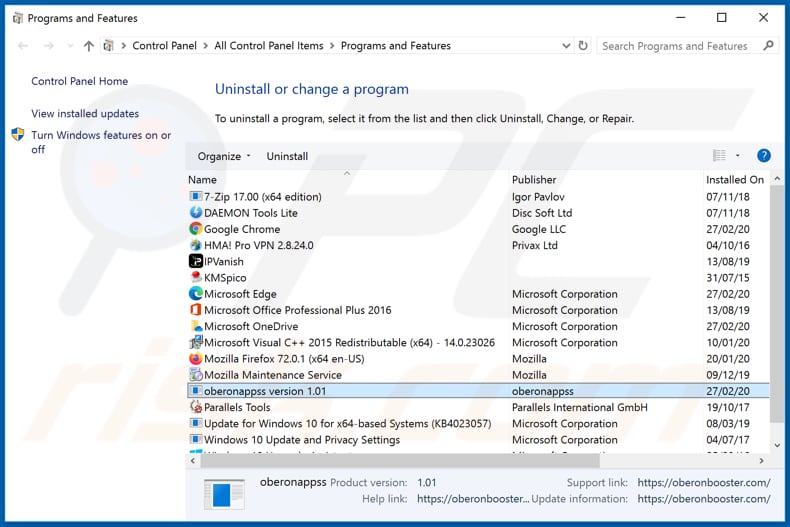Click the change view icon
Screen dimensions: 790x527
pos(719,156)
